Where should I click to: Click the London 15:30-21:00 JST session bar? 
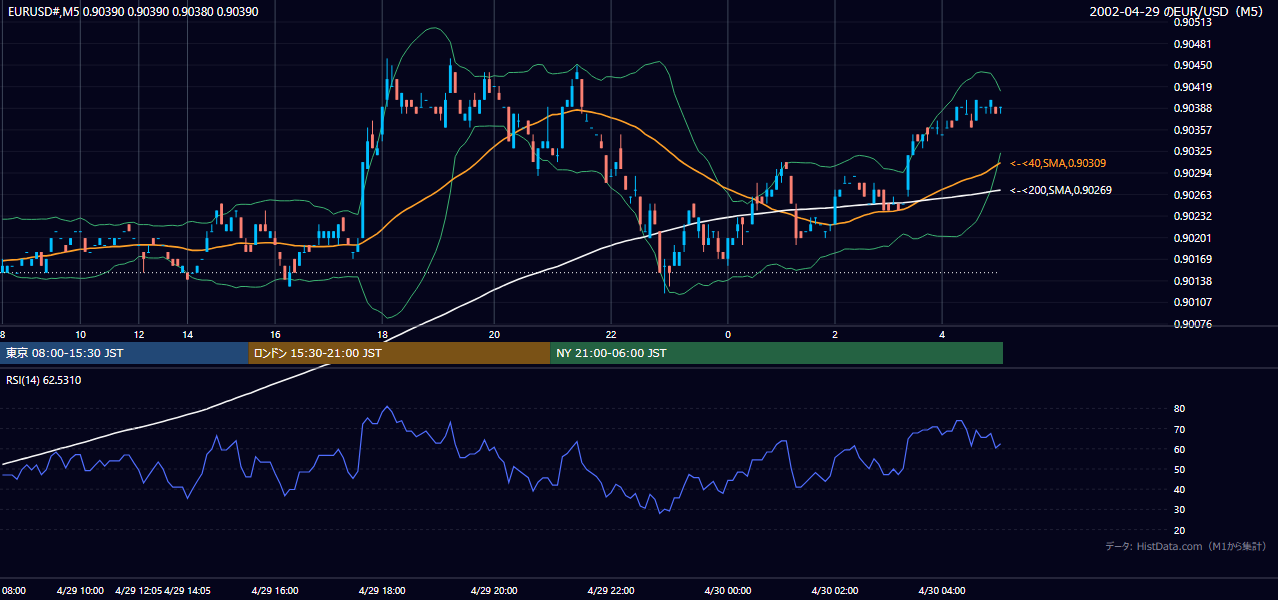(399, 353)
